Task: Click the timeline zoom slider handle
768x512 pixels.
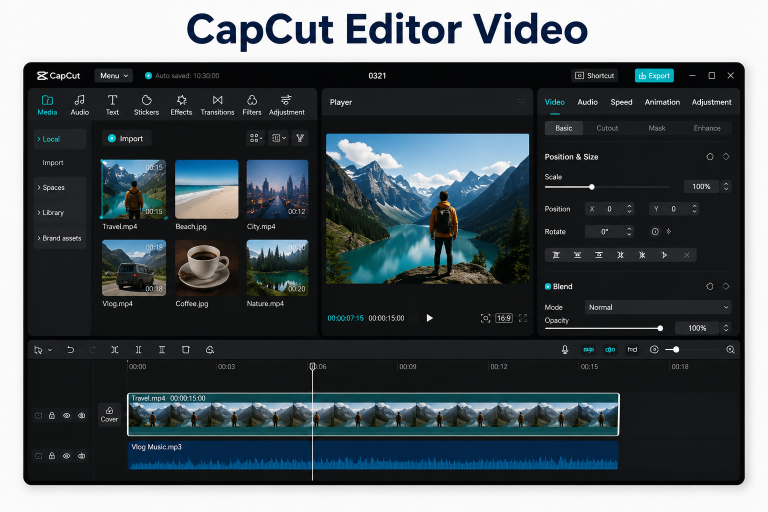Action: [676, 349]
